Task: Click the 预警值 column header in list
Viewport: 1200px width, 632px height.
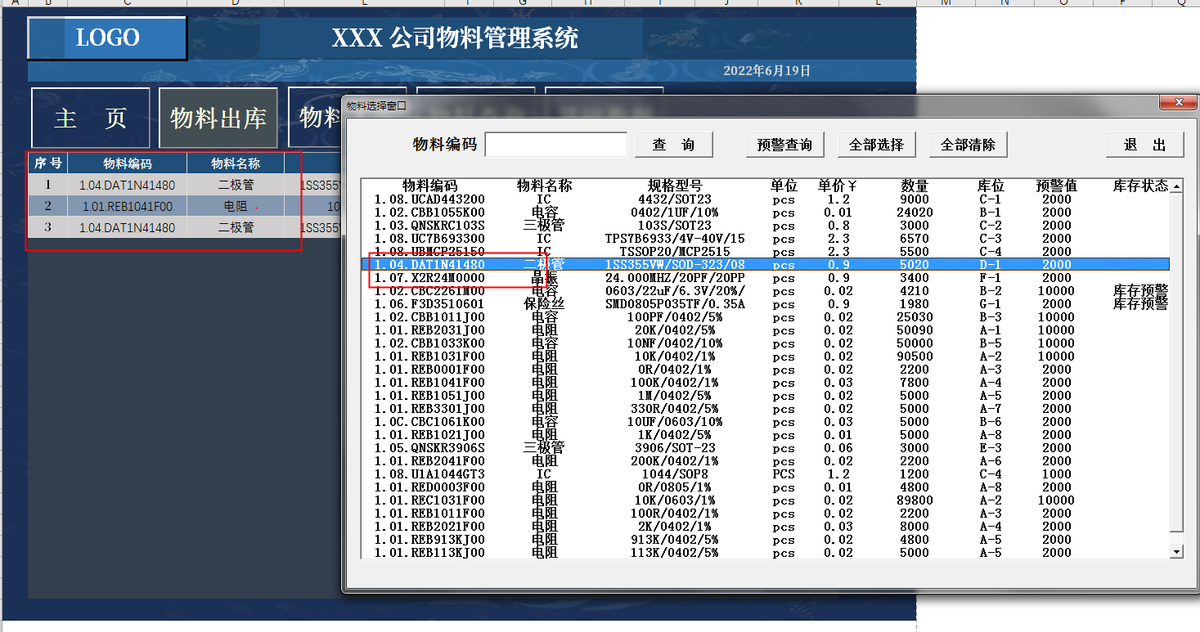Action: [x=1056, y=186]
